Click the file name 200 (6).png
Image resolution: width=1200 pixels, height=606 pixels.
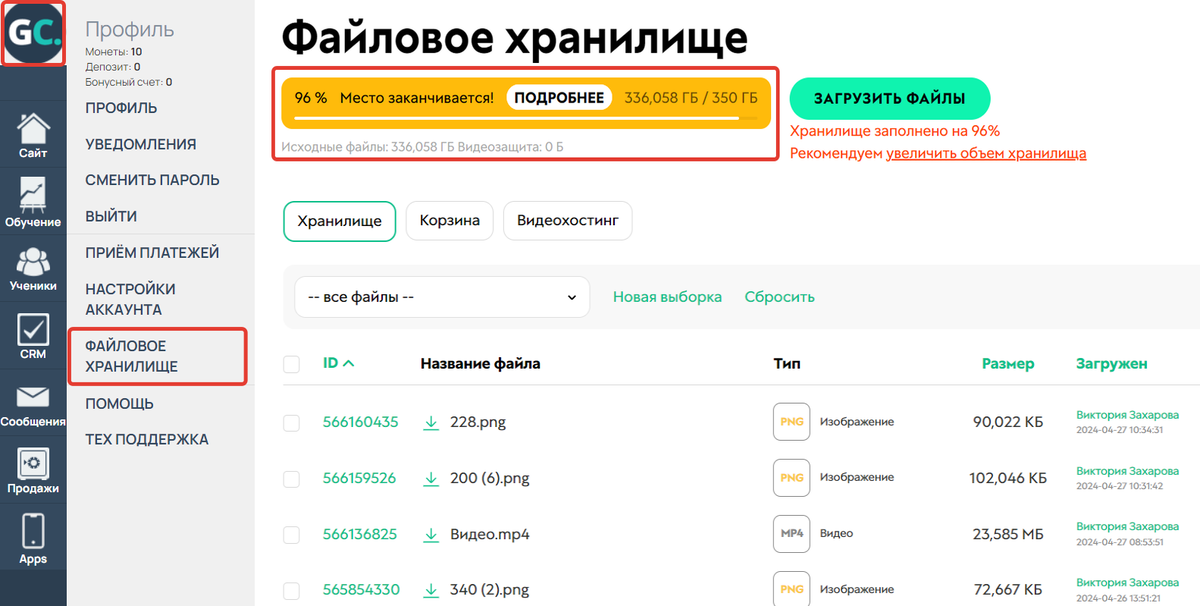point(490,478)
